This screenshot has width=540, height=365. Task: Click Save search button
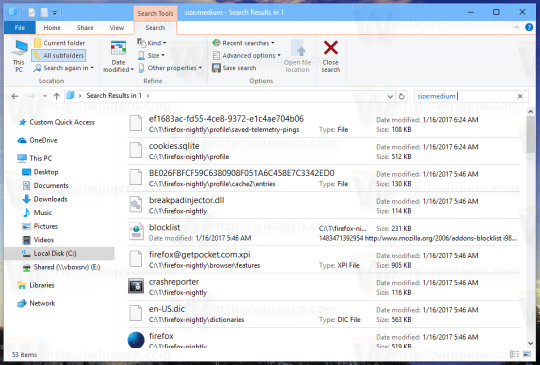click(x=234, y=68)
